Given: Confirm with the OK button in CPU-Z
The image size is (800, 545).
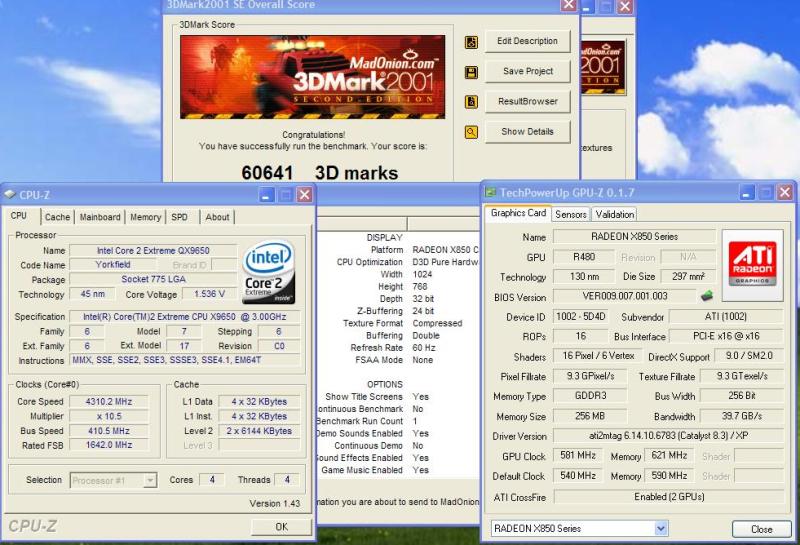Looking at the screenshot, I should point(282,527).
